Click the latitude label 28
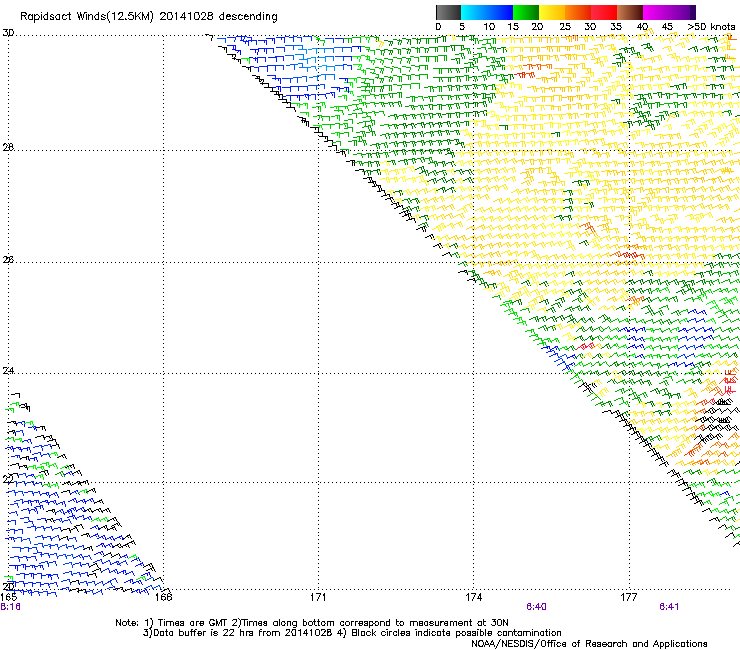 (8, 147)
